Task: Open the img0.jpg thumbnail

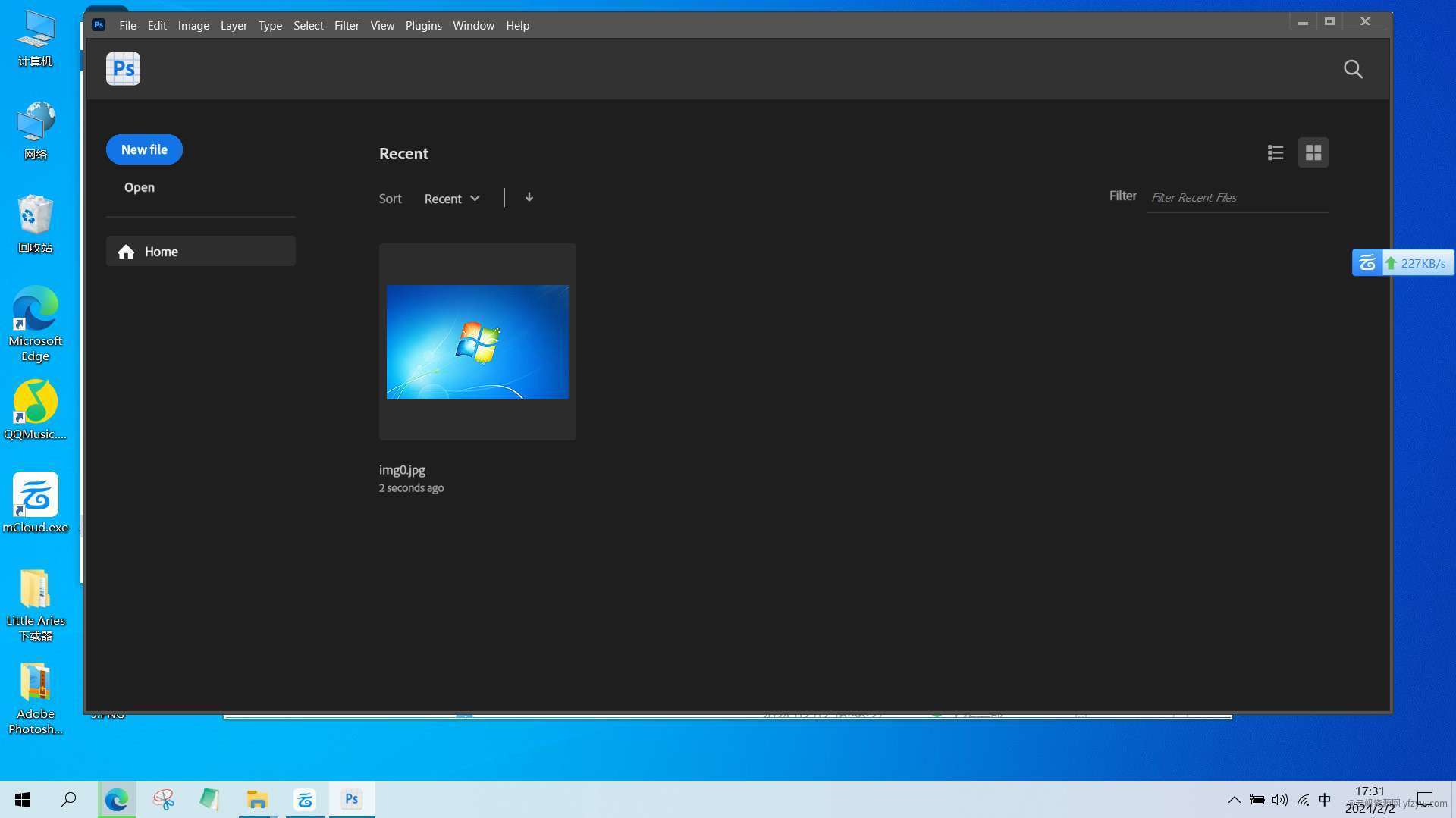Action: point(478,342)
